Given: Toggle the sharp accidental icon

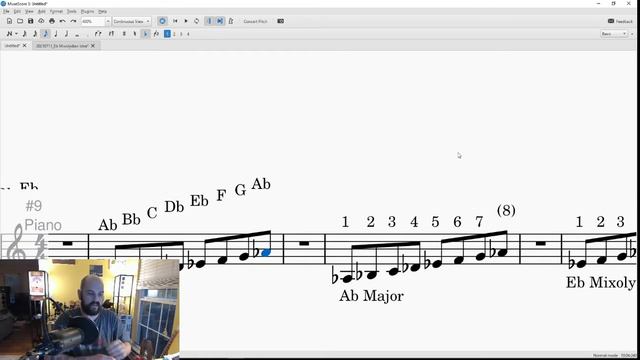Looking at the screenshot, I should [x=124, y=34].
